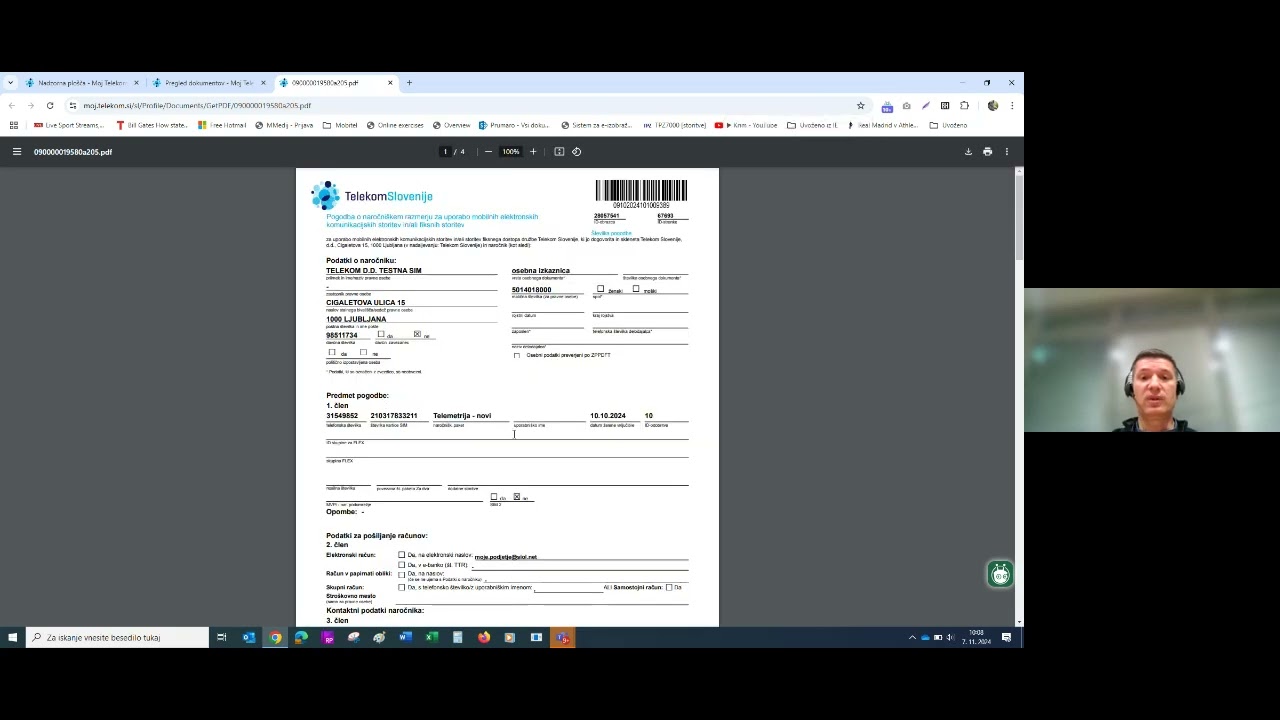Close the 090000019580a205.pdf tab

pyautogui.click(x=390, y=83)
